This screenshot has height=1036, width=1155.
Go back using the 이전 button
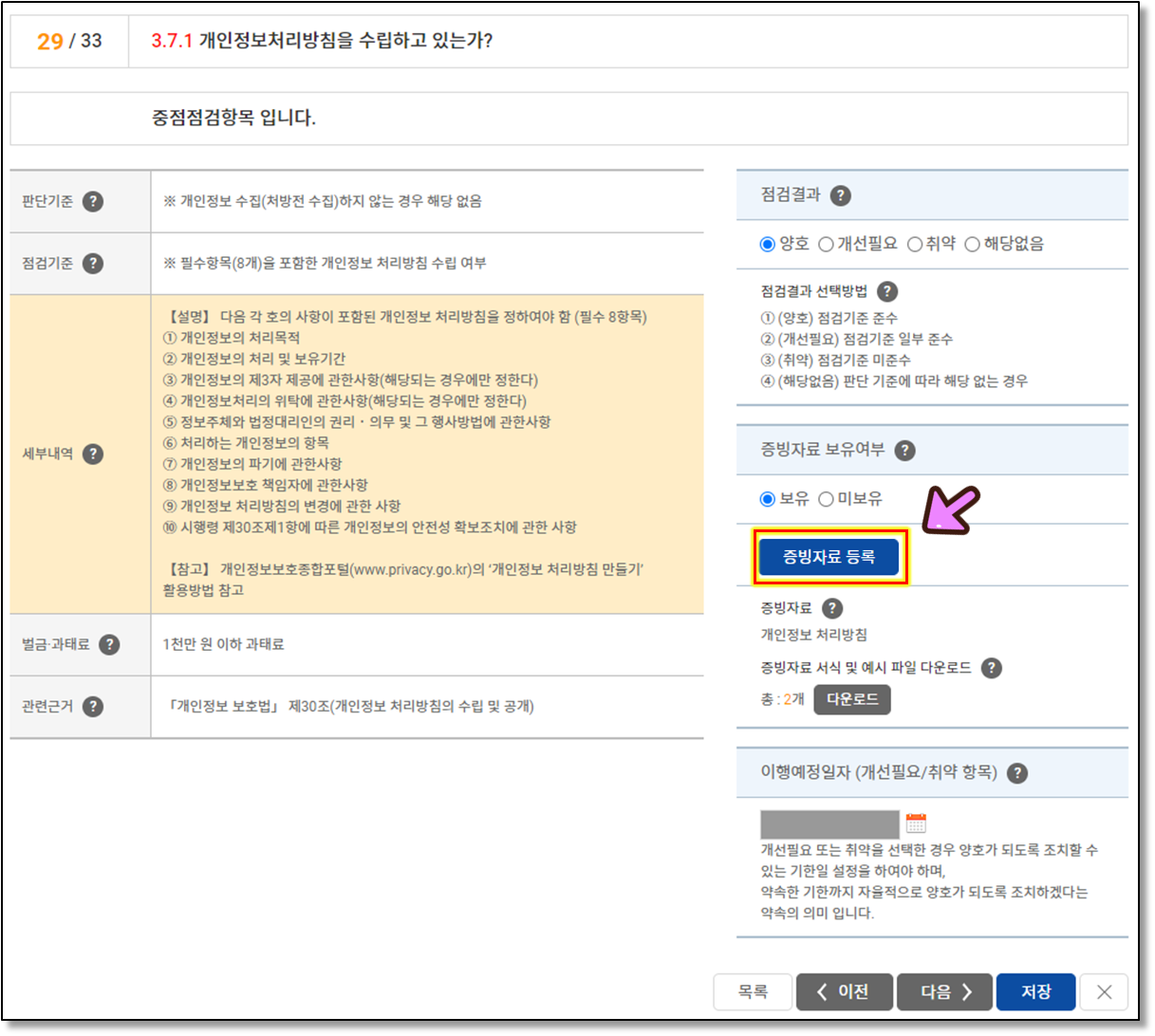coord(844,991)
